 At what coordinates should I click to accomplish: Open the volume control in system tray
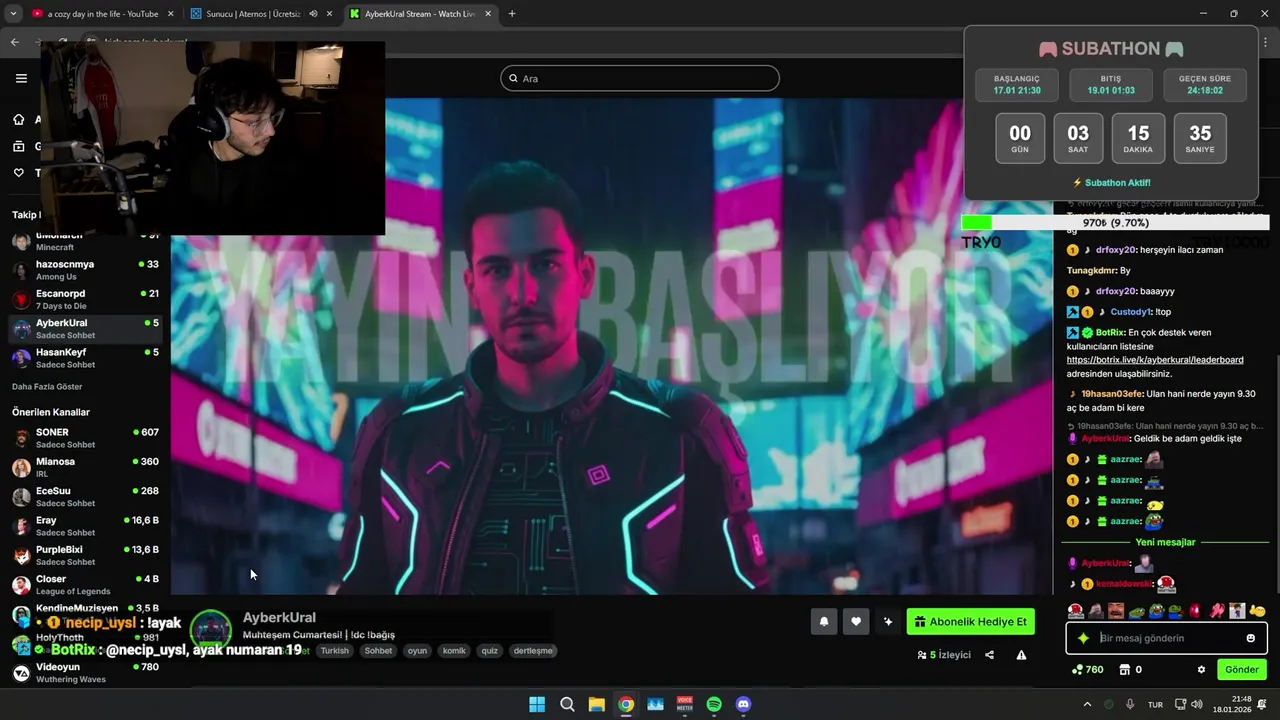pos(1197,704)
